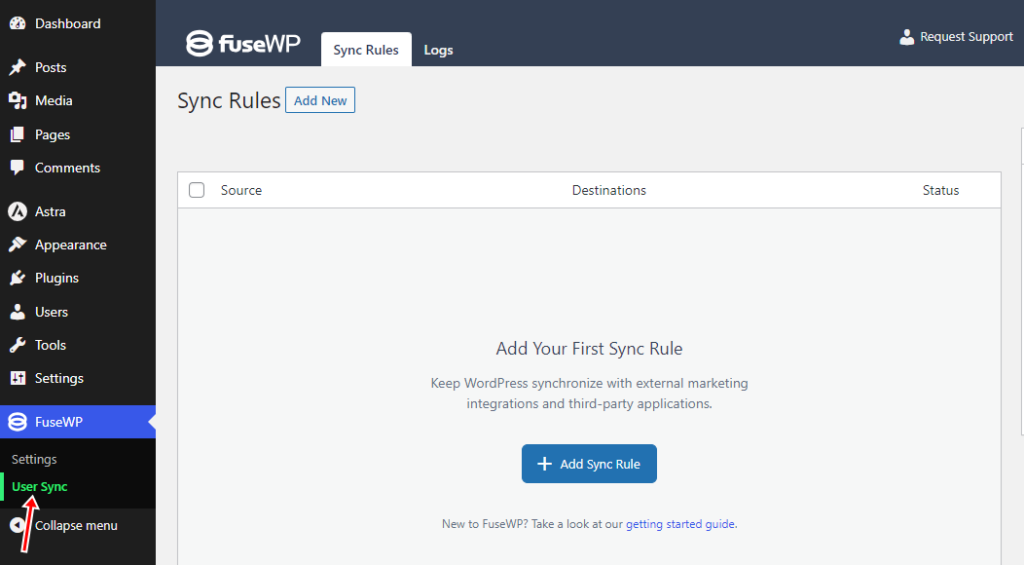Viewport: 1024px width, 565px height.
Task: Click the plus icon on Add Sync Rule
Action: coord(544,464)
